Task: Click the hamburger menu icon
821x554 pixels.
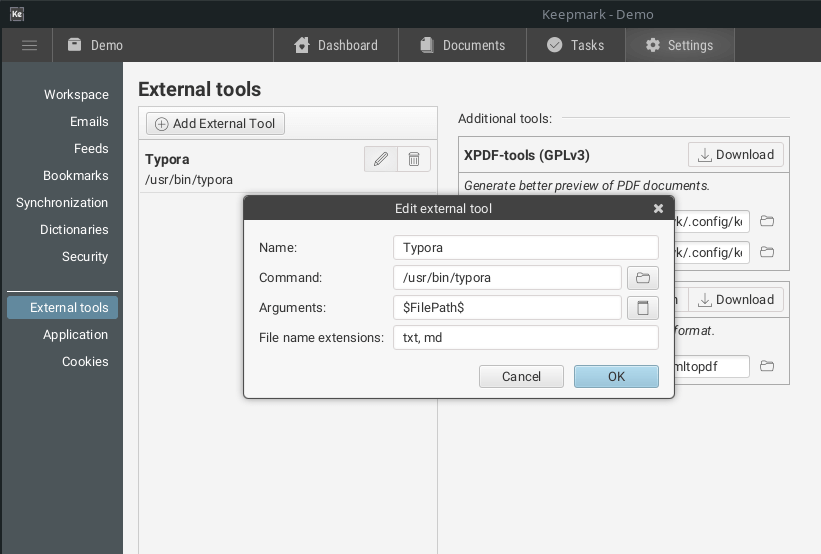Action: coord(29,45)
